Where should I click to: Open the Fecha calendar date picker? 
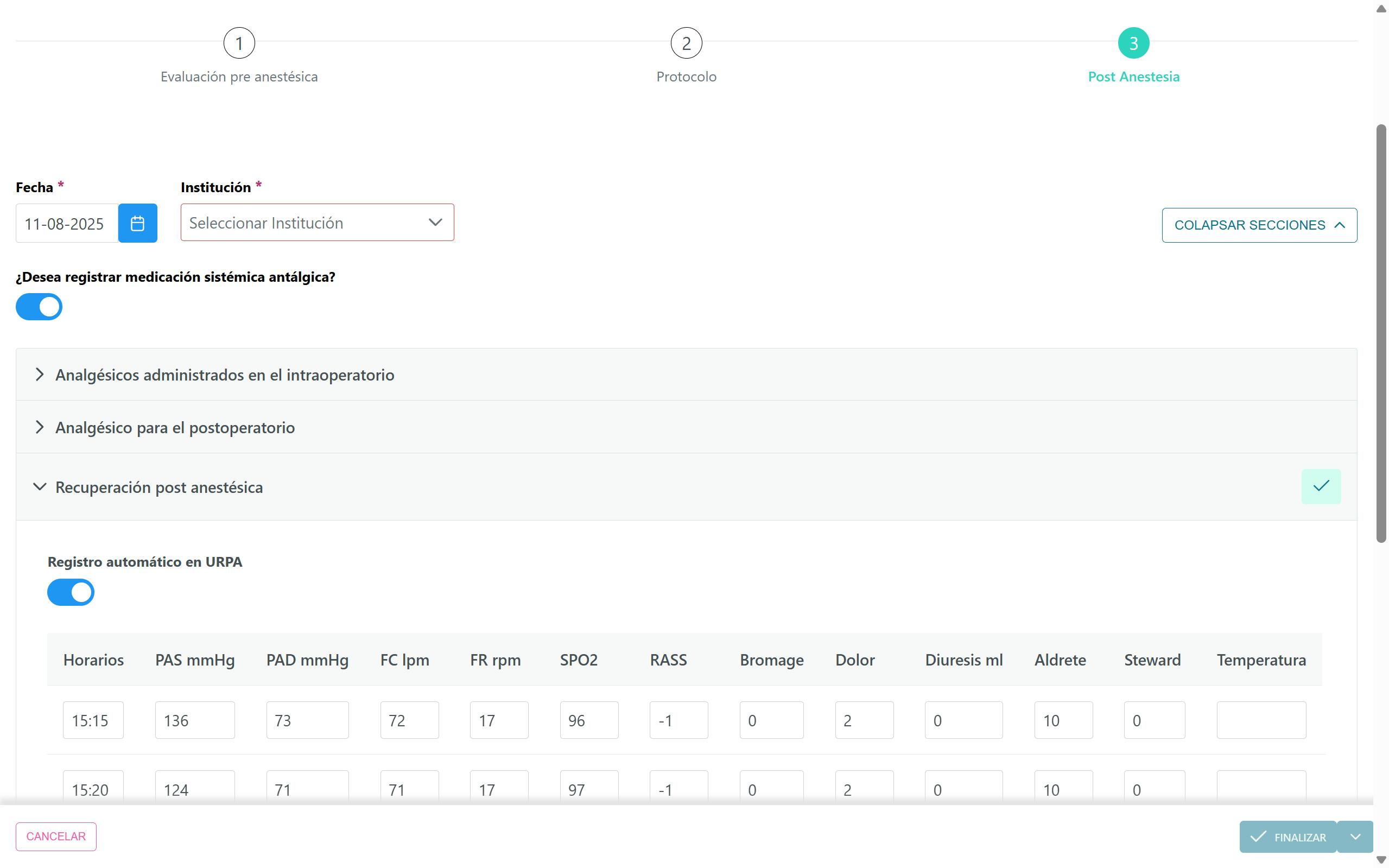(x=137, y=223)
